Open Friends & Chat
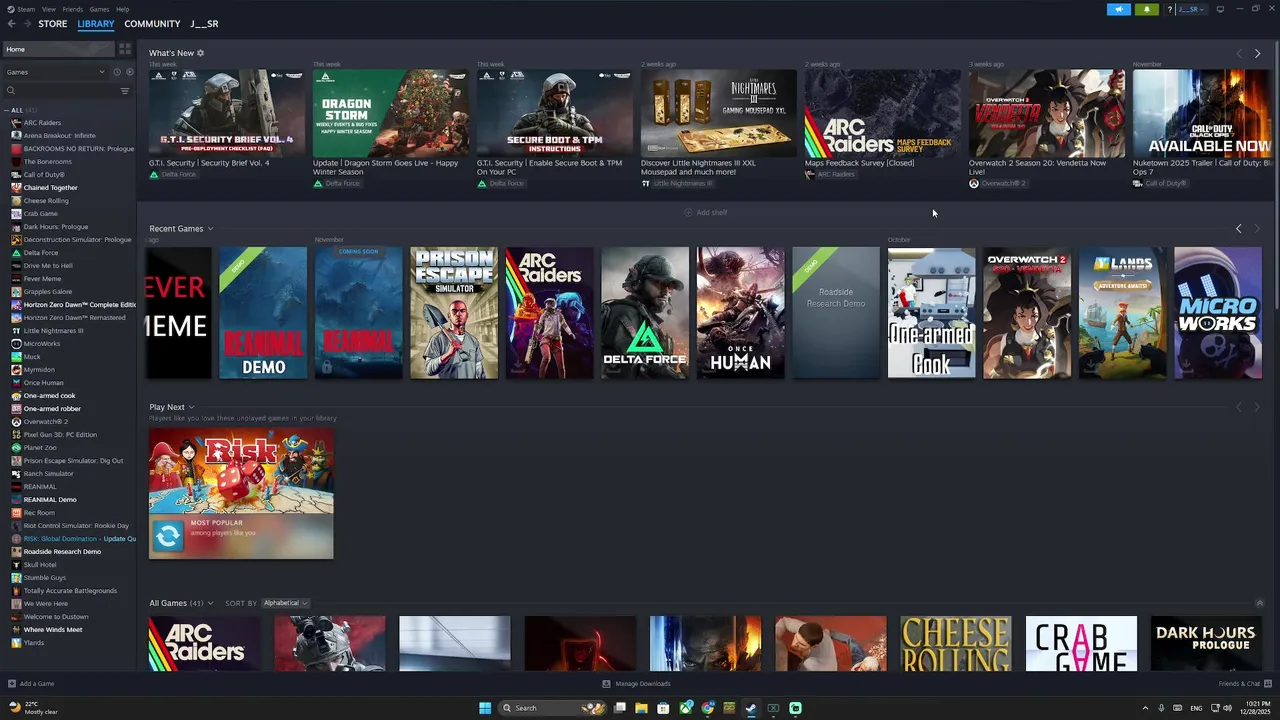The height and width of the screenshot is (720, 1280). click(1243, 684)
